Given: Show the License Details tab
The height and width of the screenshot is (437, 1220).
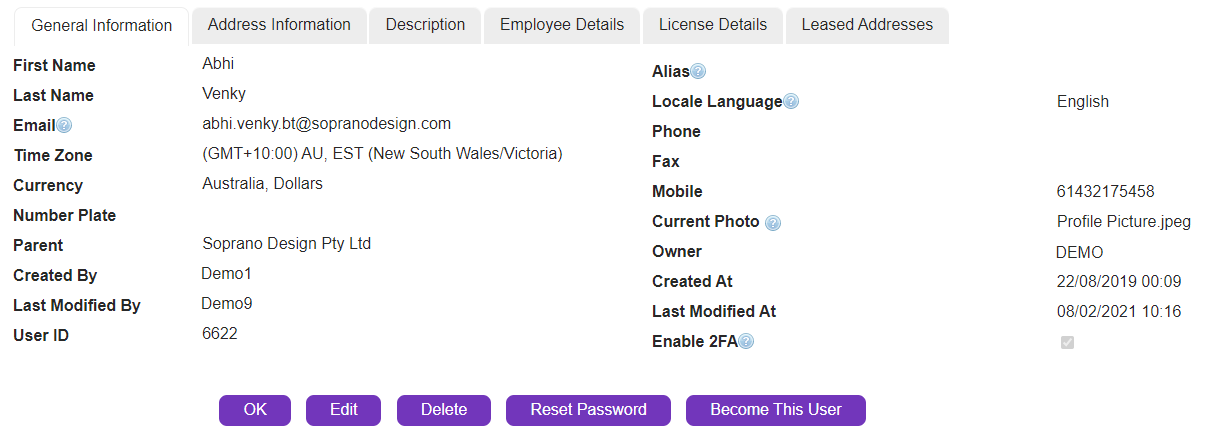Looking at the screenshot, I should coord(713,25).
